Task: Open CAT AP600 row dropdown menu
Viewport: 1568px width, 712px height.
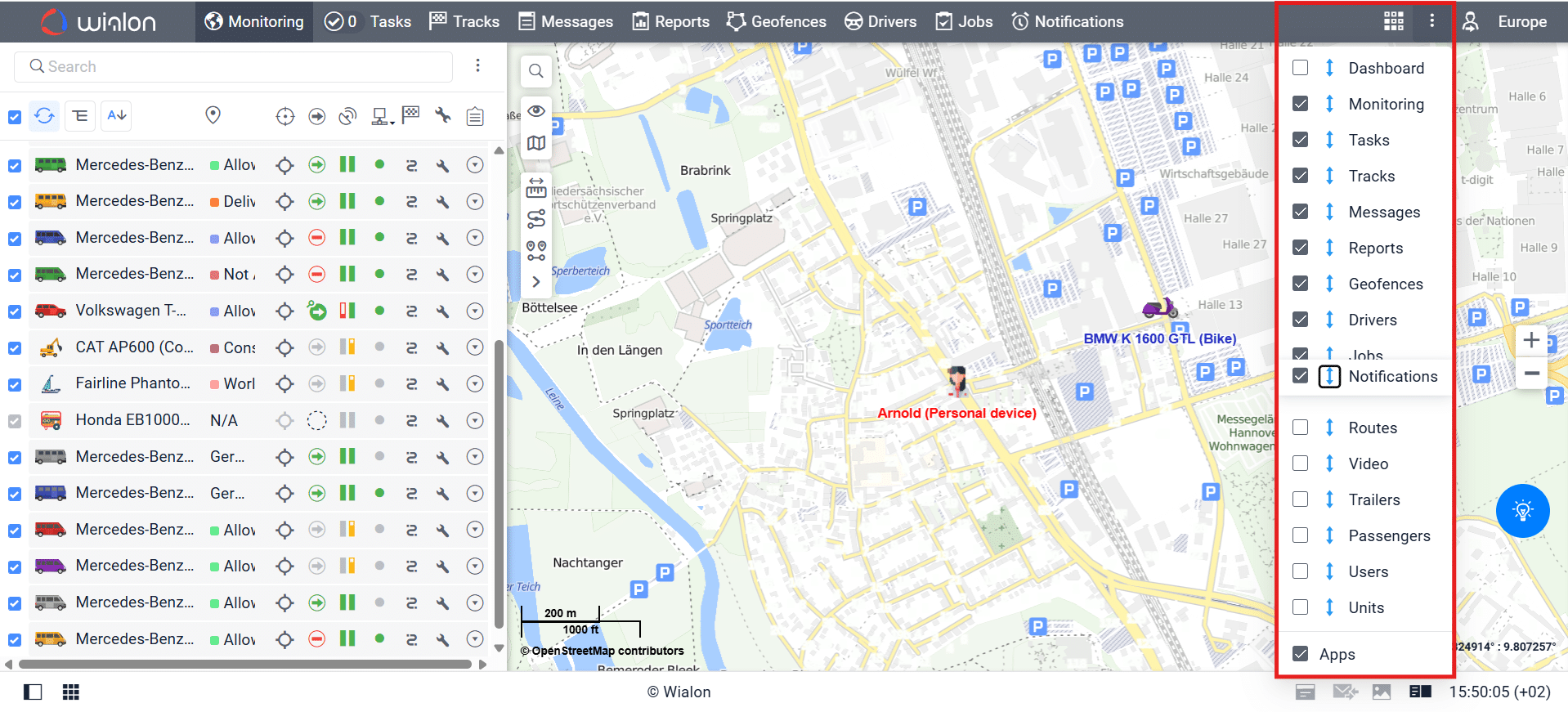Action: [x=475, y=347]
